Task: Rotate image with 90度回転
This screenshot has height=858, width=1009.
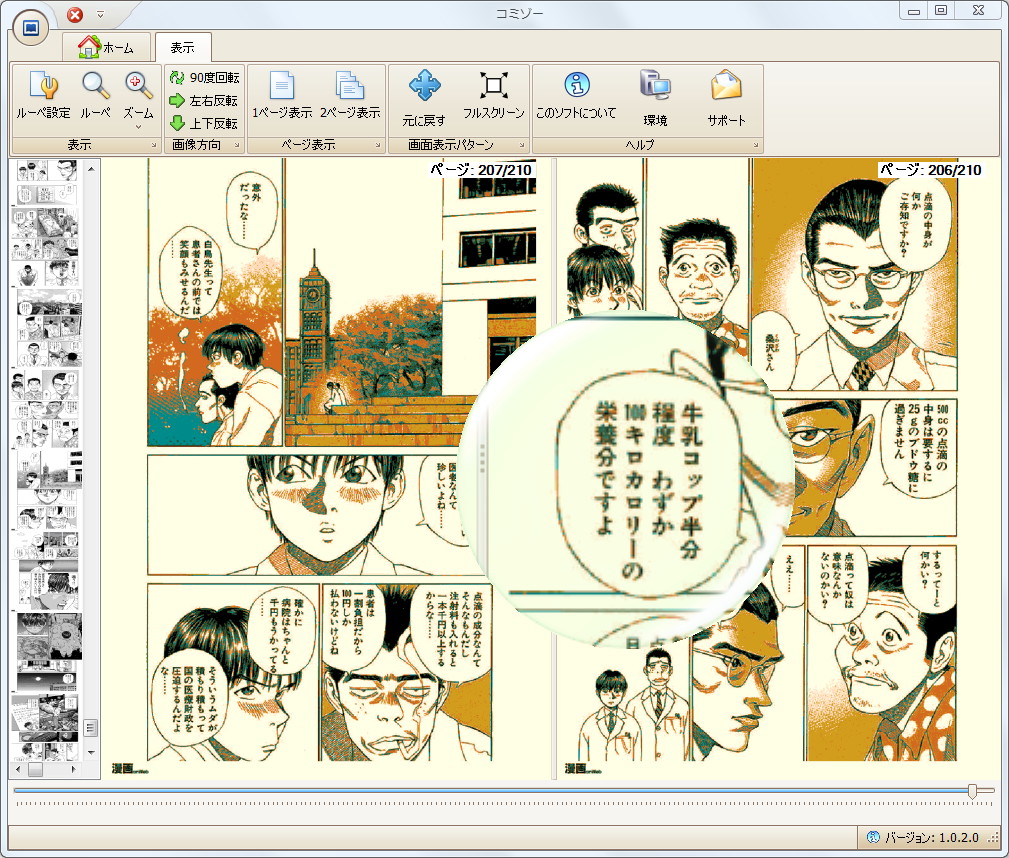Action: (204, 77)
